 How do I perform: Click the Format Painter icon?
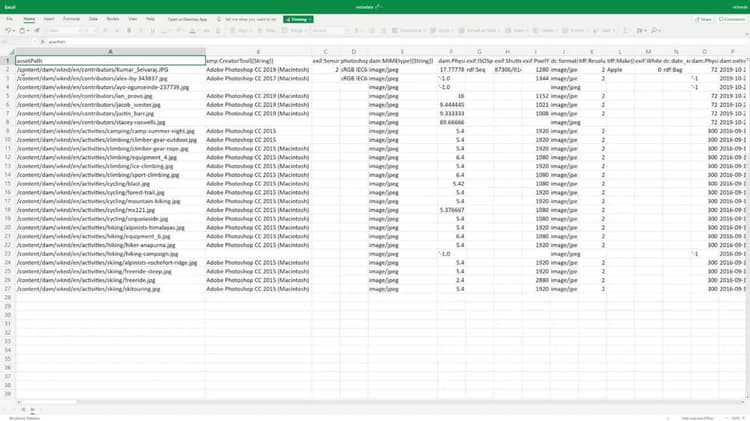(37, 31)
